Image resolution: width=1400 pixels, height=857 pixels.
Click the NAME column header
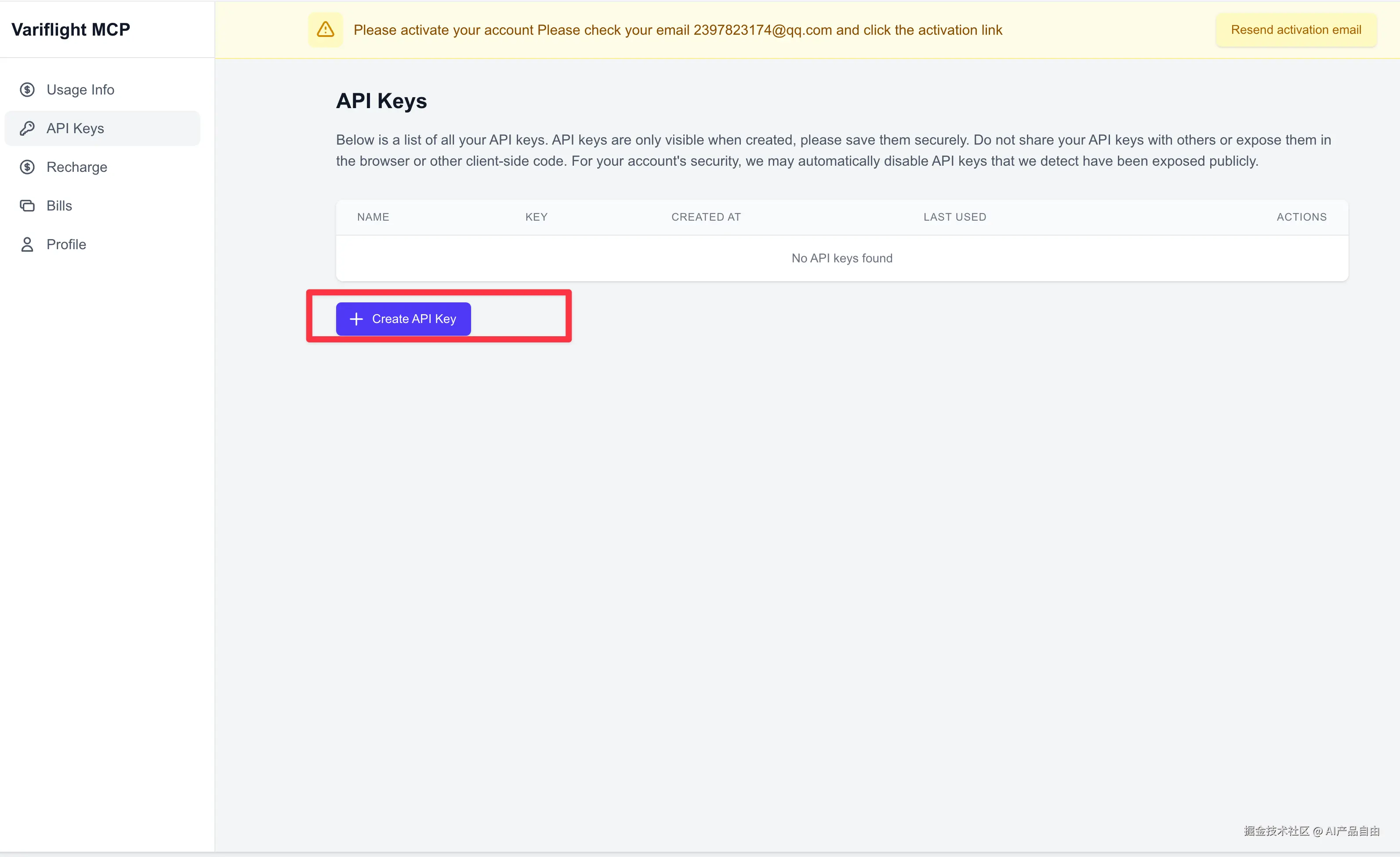[373, 217]
